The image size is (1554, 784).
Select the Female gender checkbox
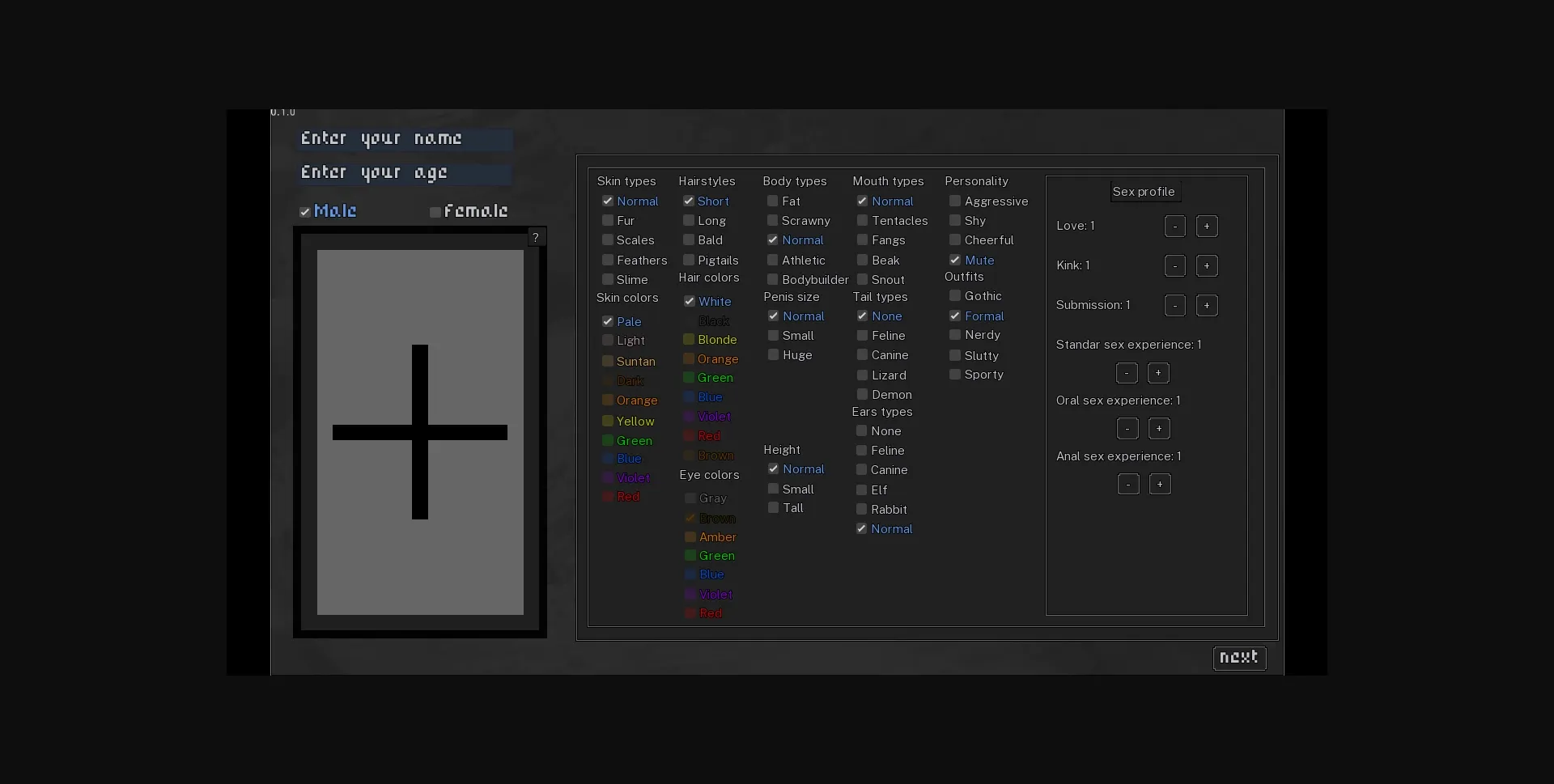point(435,212)
